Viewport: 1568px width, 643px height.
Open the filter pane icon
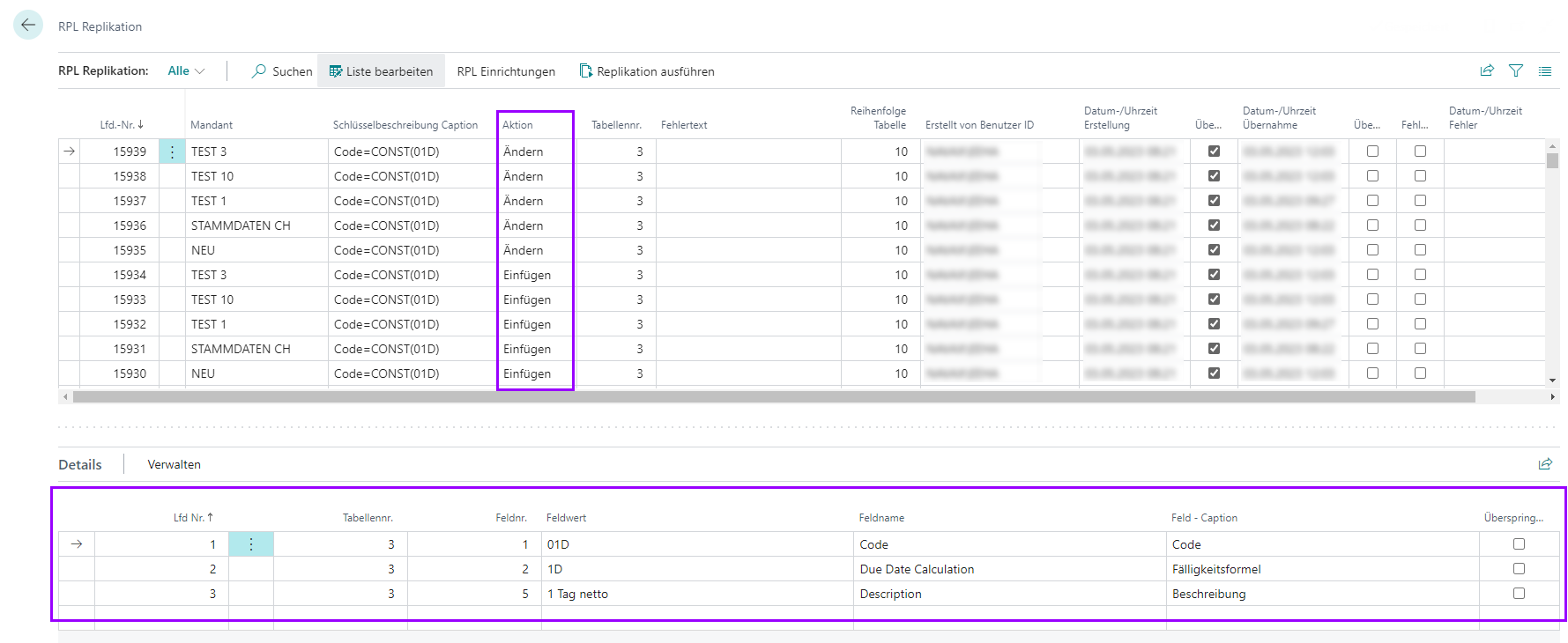[x=1516, y=70]
